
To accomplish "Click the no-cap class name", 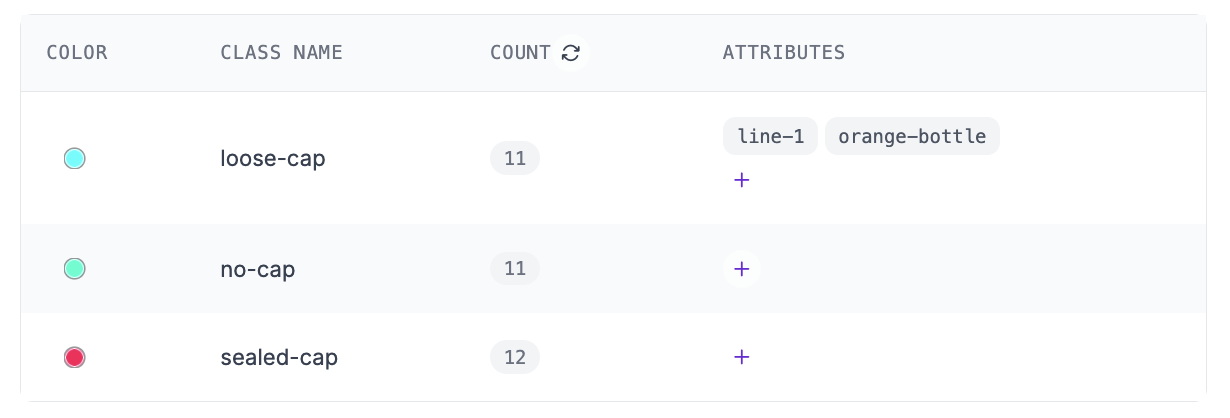I will [x=258, y=269].
